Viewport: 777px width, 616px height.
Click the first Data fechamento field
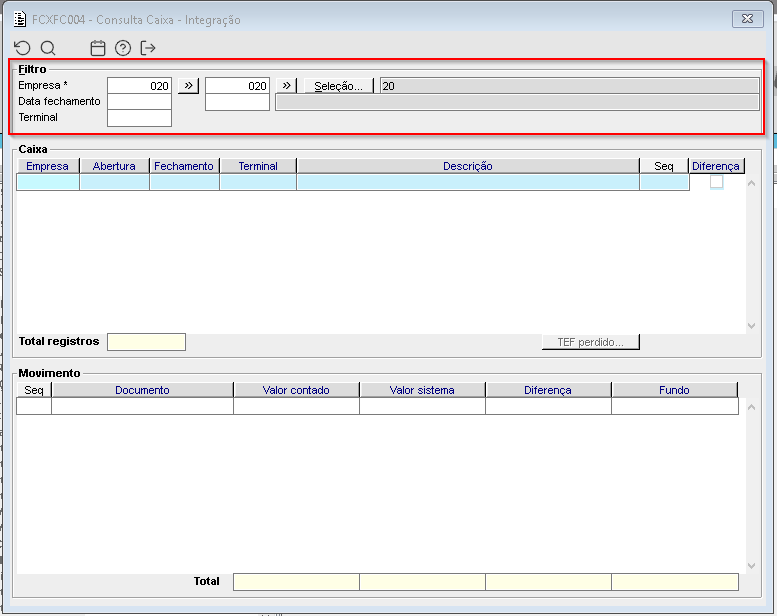139,102
